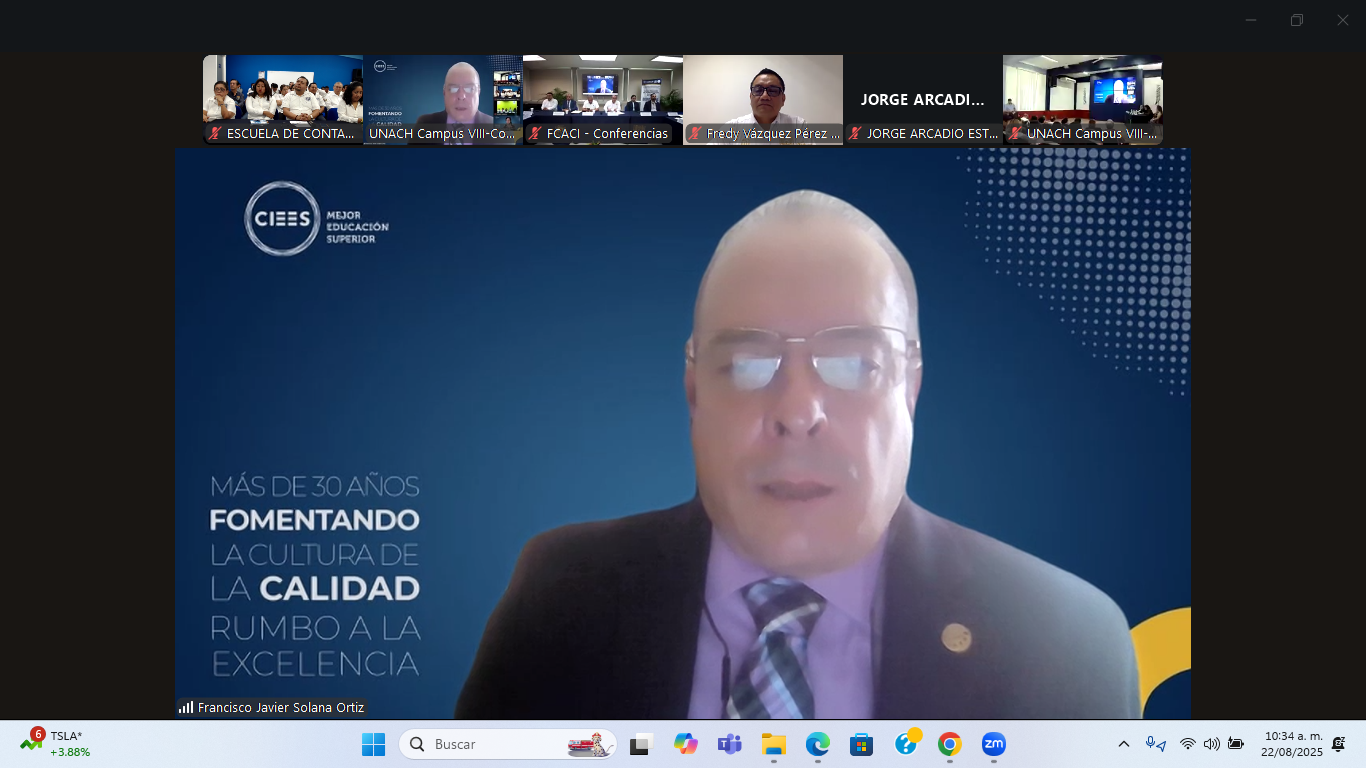Open the Windows Start menu
This screenshot has height=768, width=1366.
(373, 744)
